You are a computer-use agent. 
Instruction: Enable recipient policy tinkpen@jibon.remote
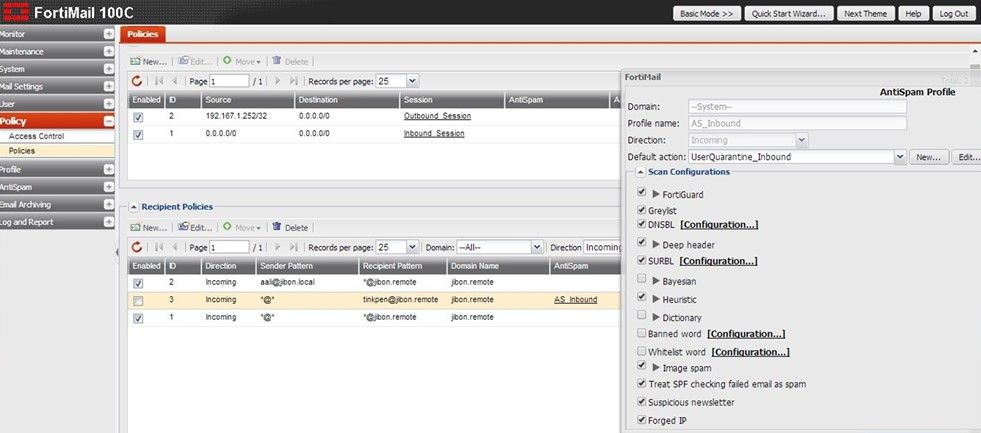pyautogui.click(x=138, y=301)
